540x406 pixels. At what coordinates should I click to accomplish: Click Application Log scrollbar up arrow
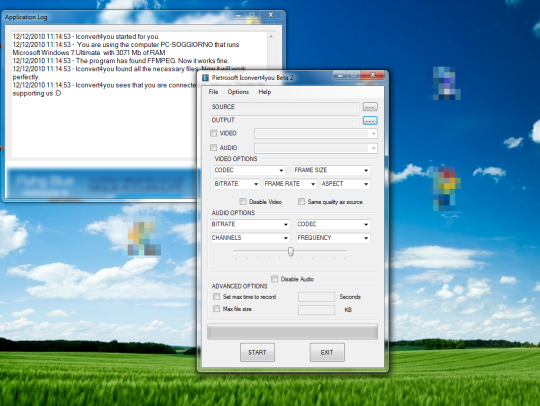coord(271,37)
